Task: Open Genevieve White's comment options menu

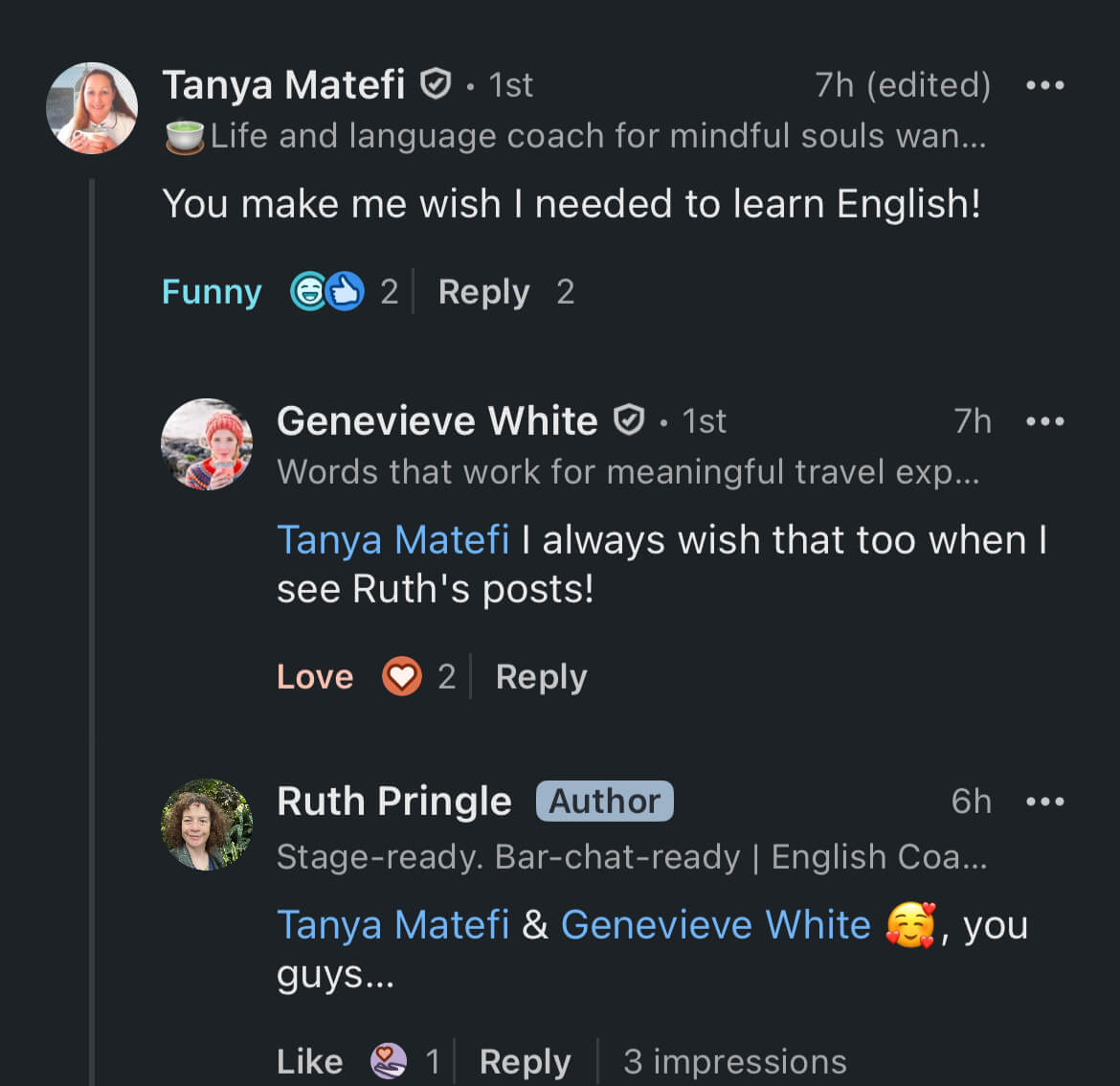Action: tap(1045, 421)
